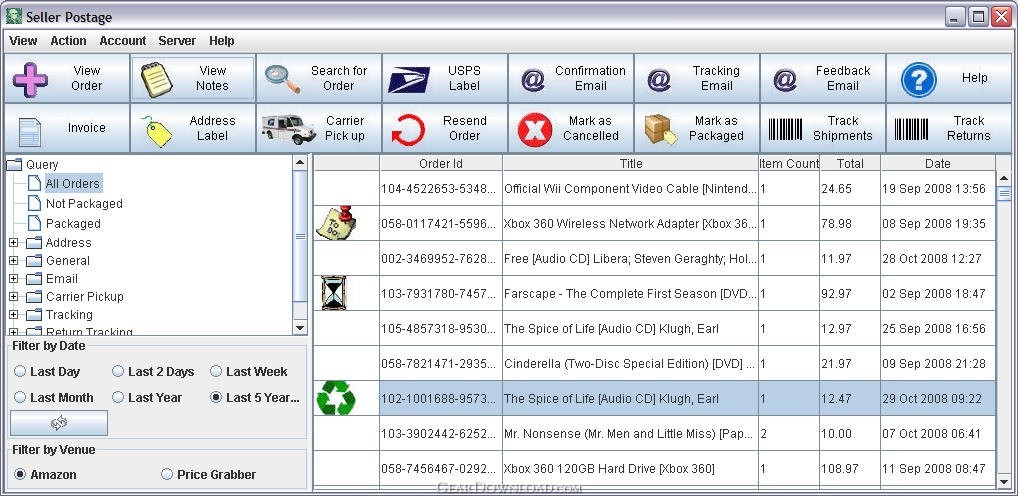Click query tree scrollbar down arrow
Screen dimensions: 1018x496
pos(299,329)
